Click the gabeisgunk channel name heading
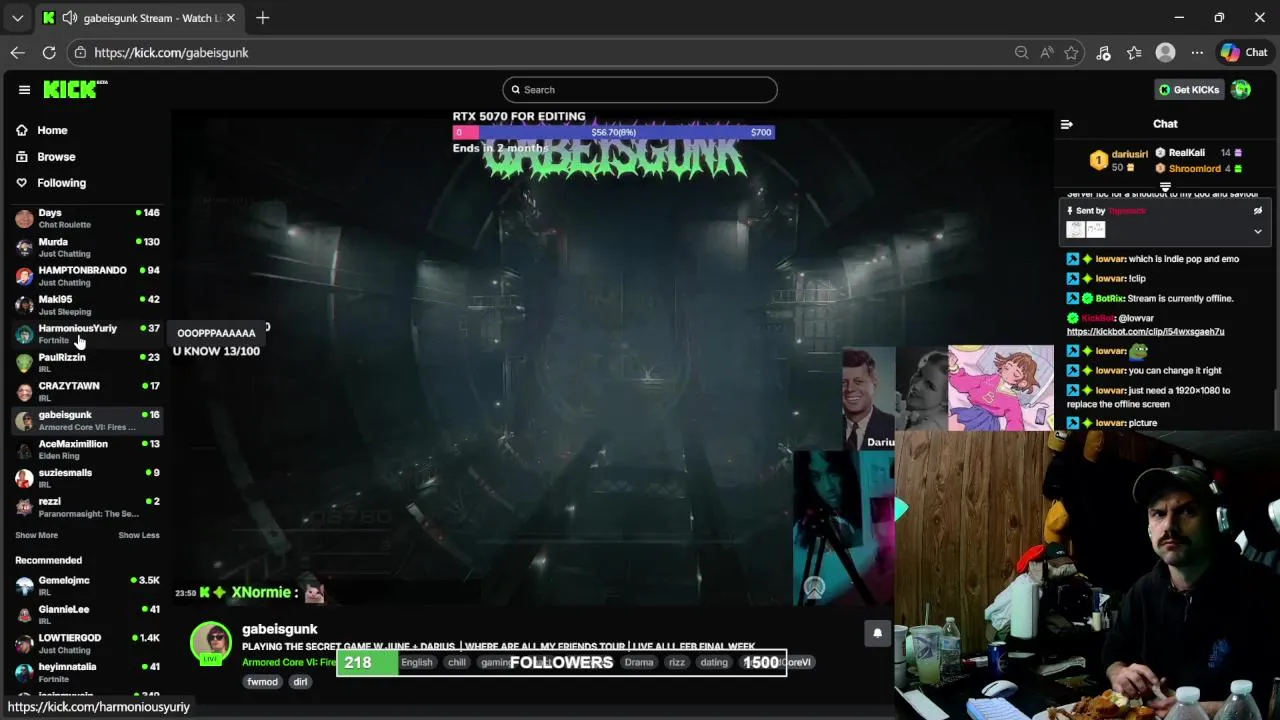Viewport: 1280px width, 720px height. pos(280,629)
